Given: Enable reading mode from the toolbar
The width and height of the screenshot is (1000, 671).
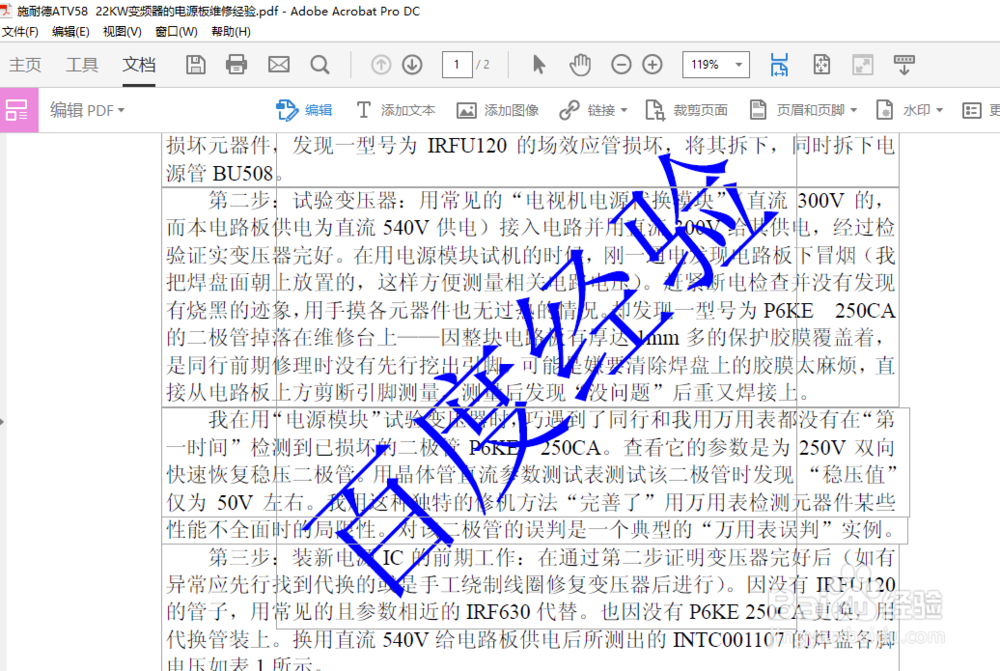Looking at the screenshot, I should pos(904,64).
